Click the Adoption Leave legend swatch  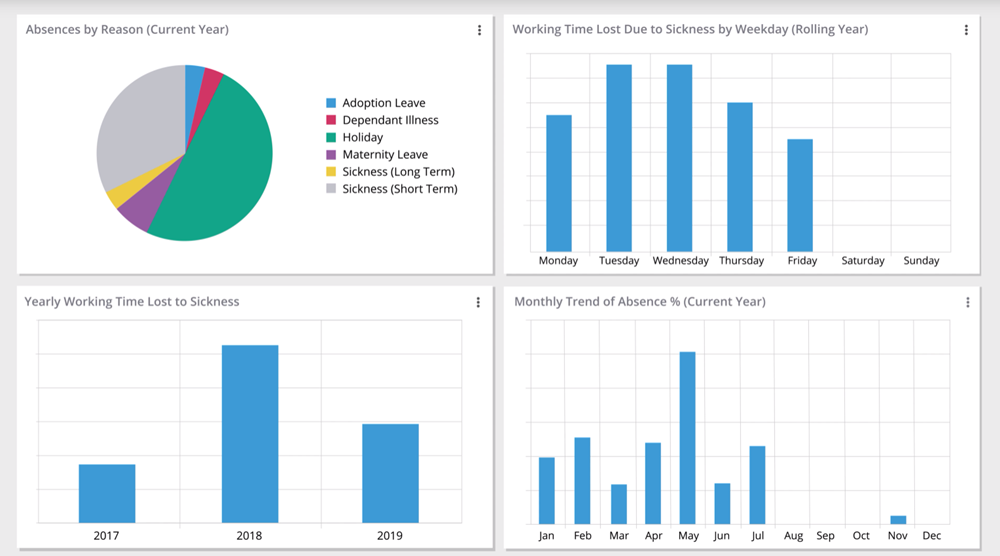[x=331, y=103]
